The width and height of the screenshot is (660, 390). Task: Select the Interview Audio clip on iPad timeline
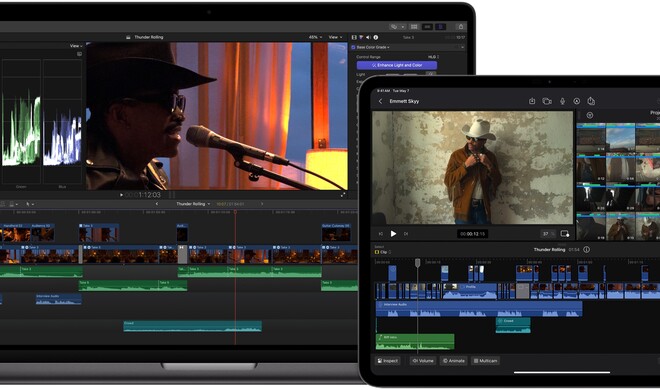click(x=479, y=309)
